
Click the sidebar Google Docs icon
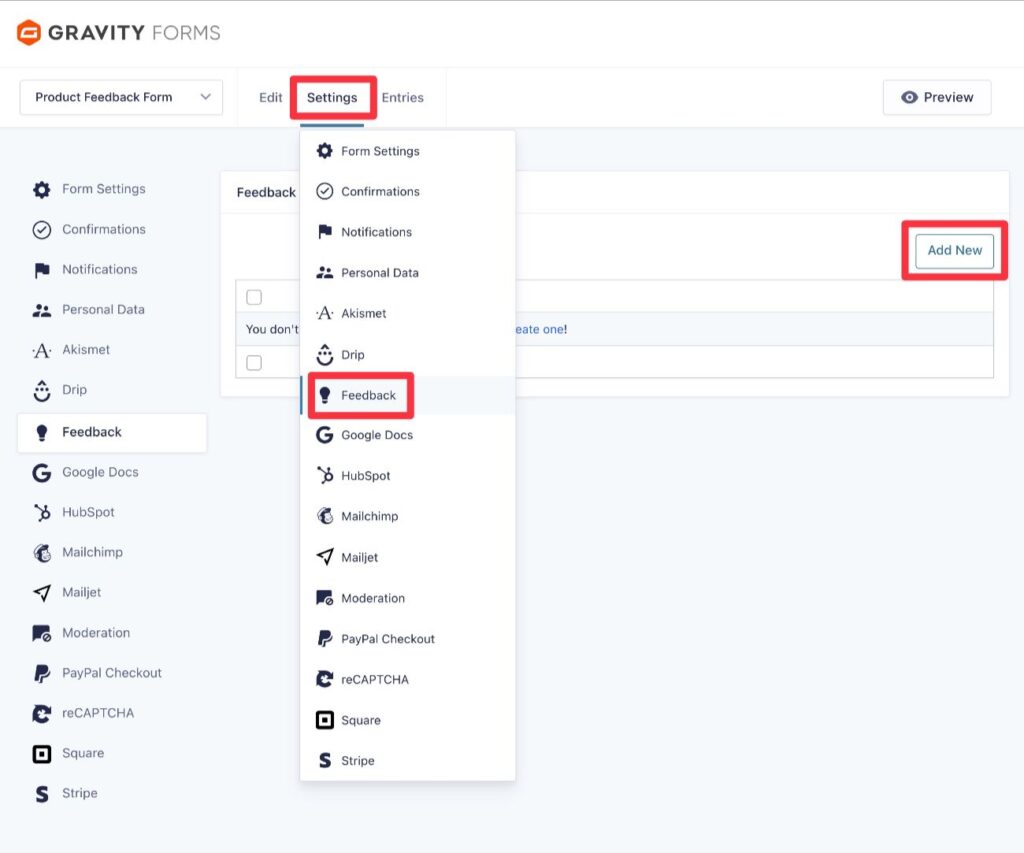click(42, 472)
